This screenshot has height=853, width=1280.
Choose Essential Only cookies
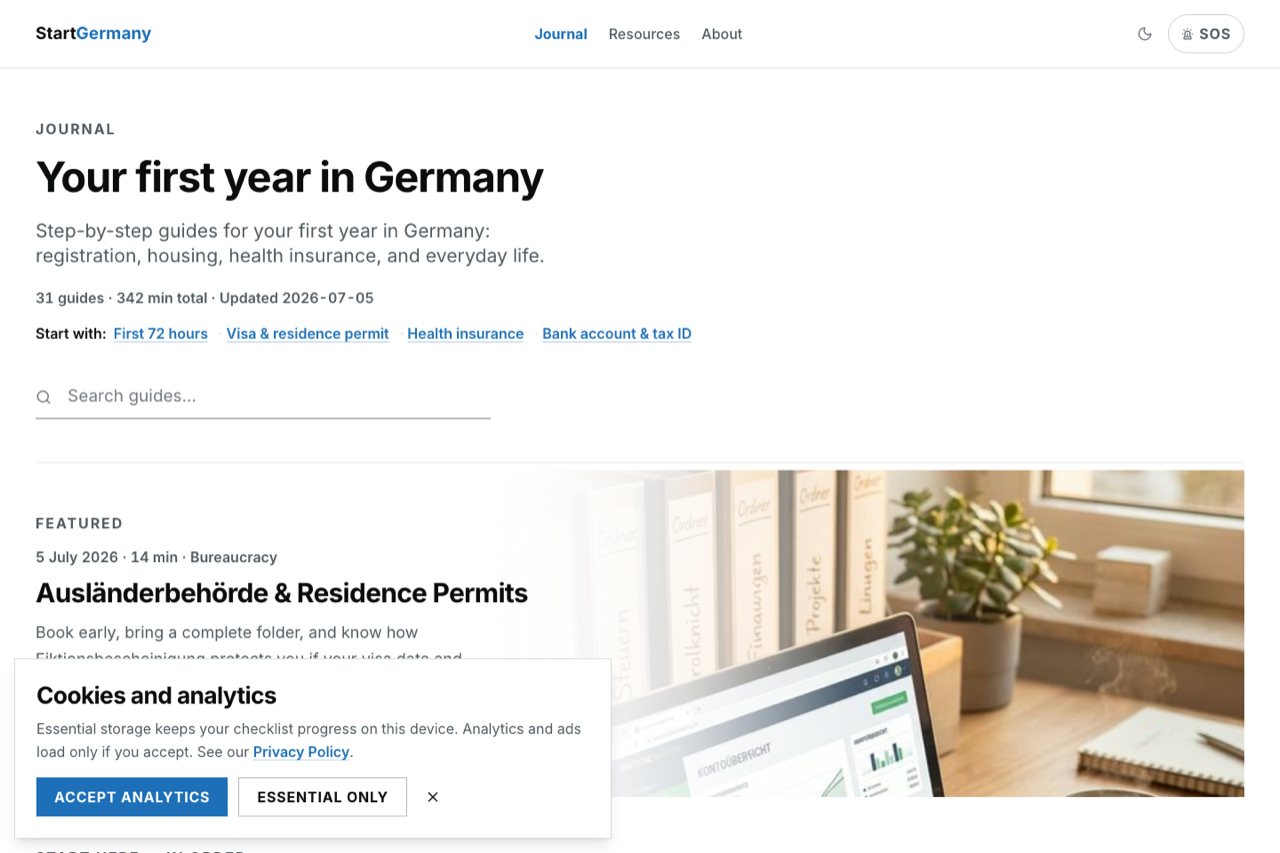(322, 797)
